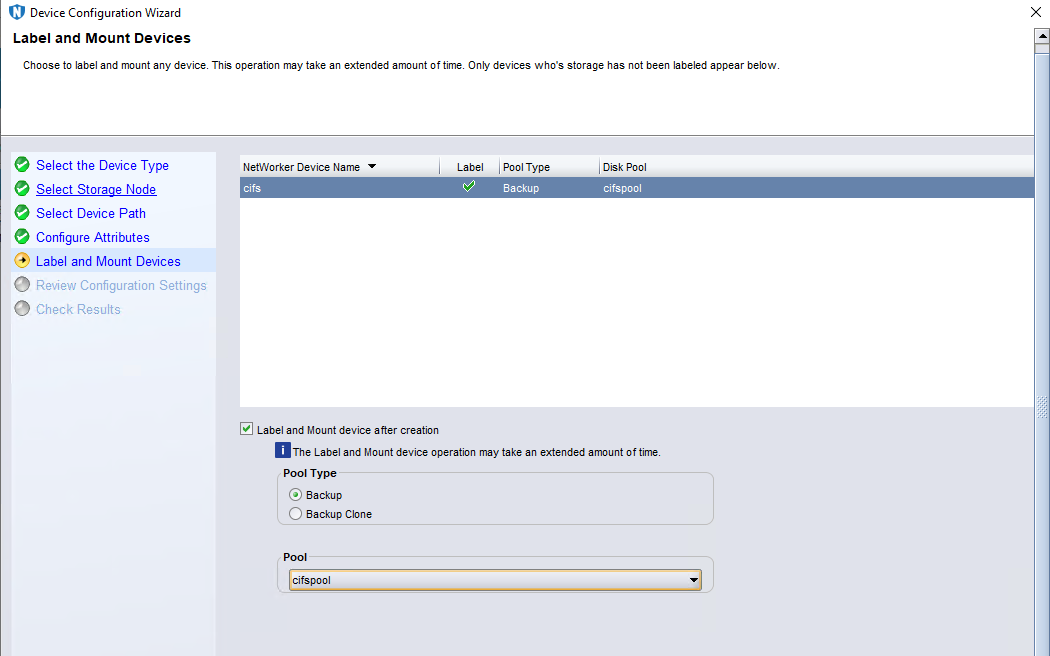Image resolution: width=1050 pixels, height=656 pixels.
Task: Toggle Label and Mount device after creation checkbox
Action: click(246, 429)
